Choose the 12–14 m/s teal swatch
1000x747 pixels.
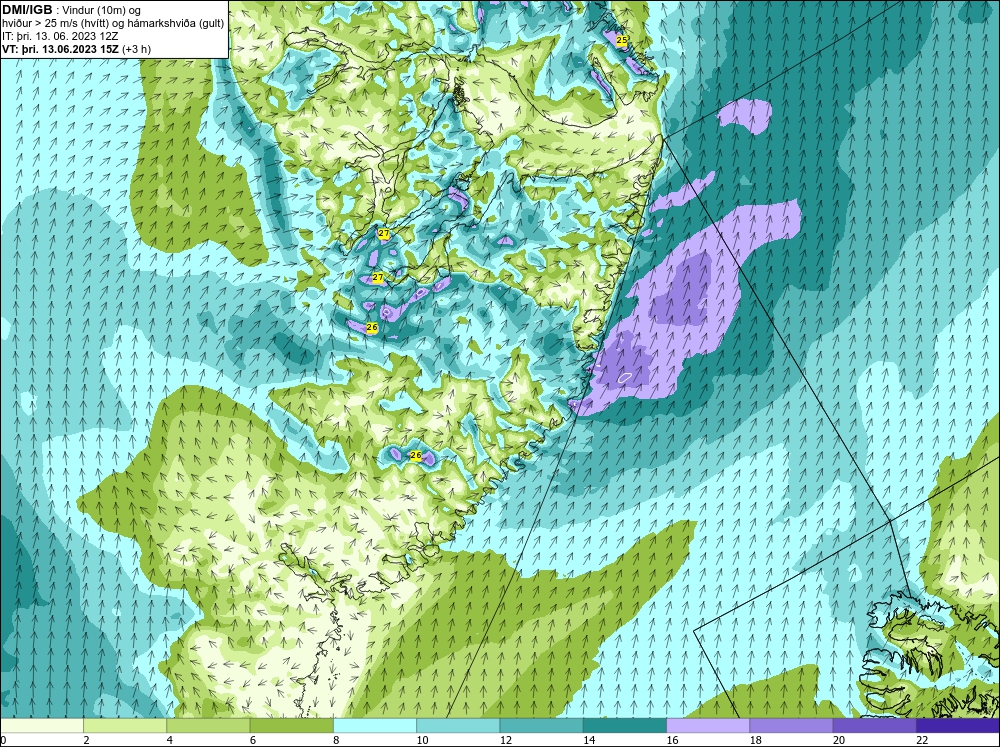coord(541,725)
